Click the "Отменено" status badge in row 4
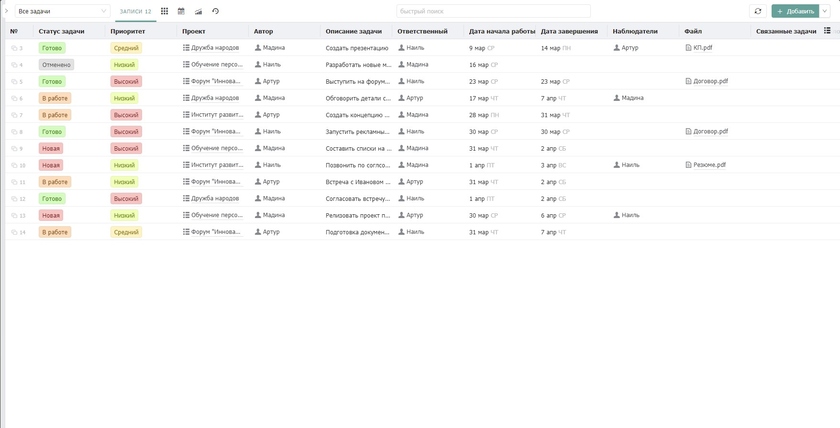Image resolution: width=840 pixels, height=428 pixels. pyautogui.click(x=56, y=65)
